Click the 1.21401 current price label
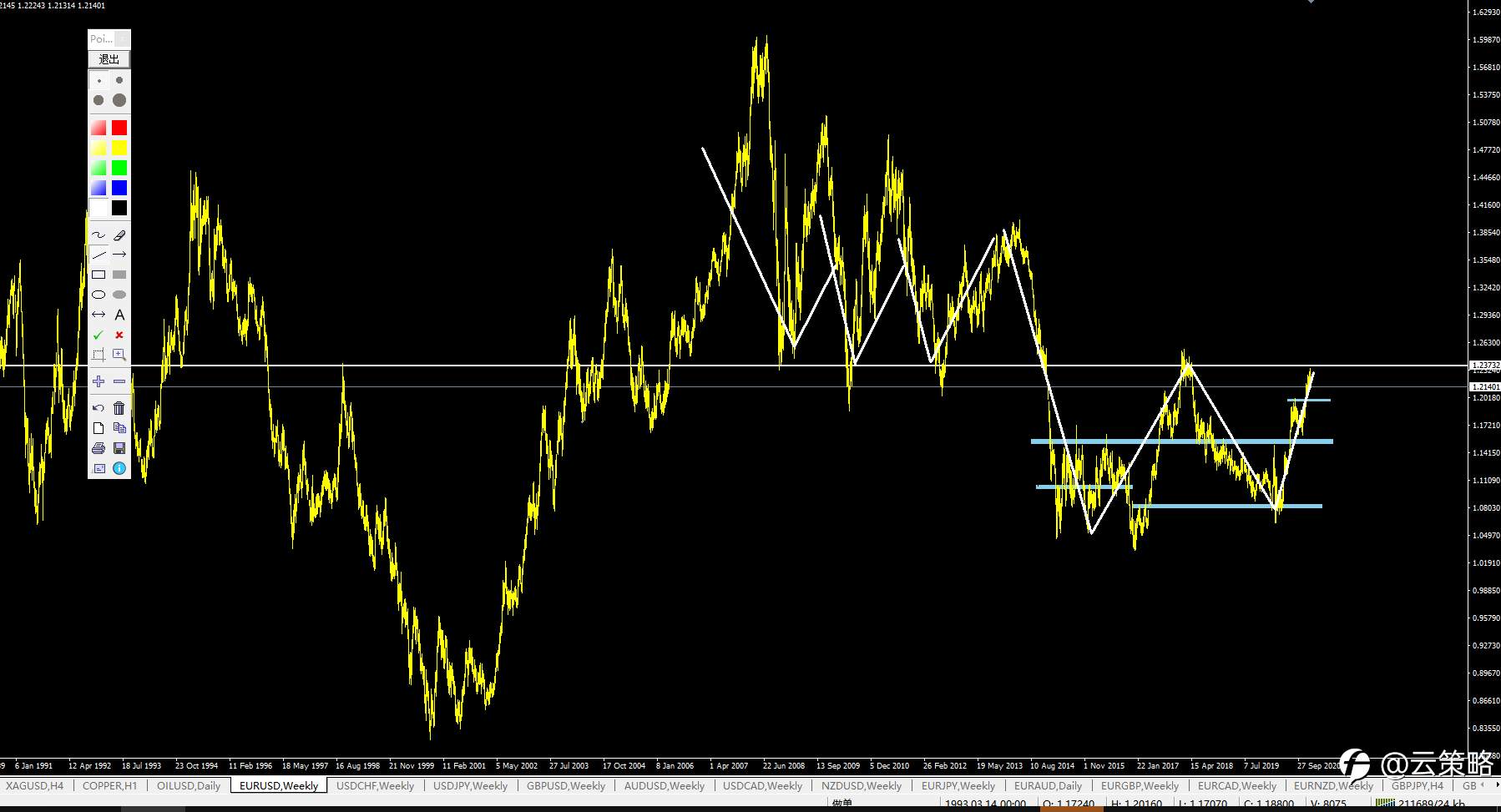The height and width of the screenshot is (812, 1501). pyautogui.click(x=1485, y=386)
